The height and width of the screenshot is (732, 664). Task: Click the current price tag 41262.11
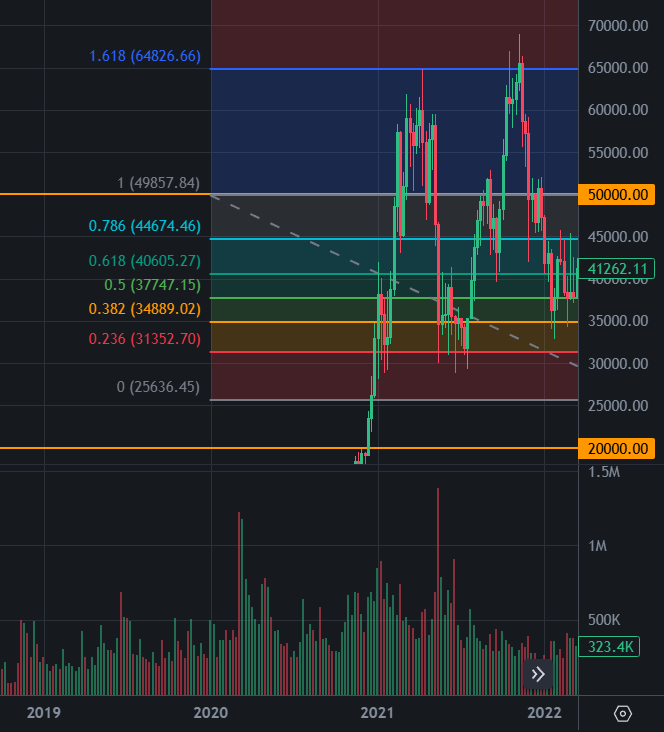616,269
